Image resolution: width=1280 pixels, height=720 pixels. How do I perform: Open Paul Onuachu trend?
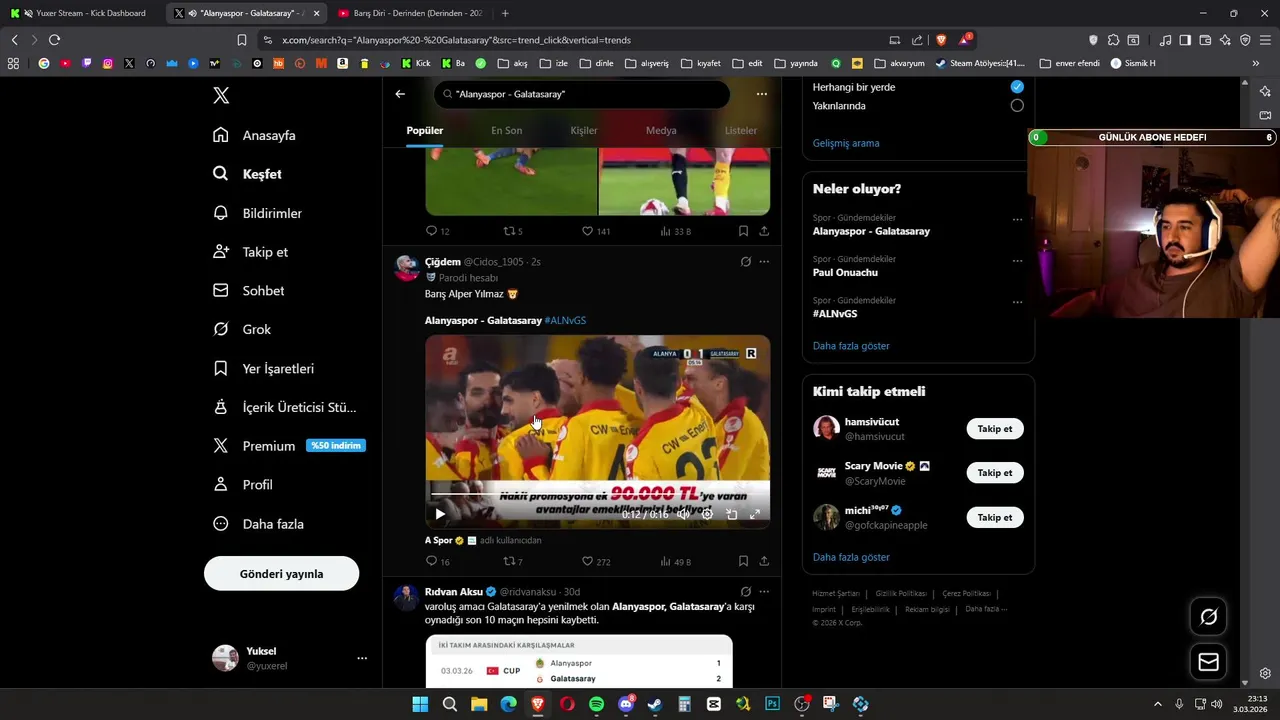tap(845, 273)
